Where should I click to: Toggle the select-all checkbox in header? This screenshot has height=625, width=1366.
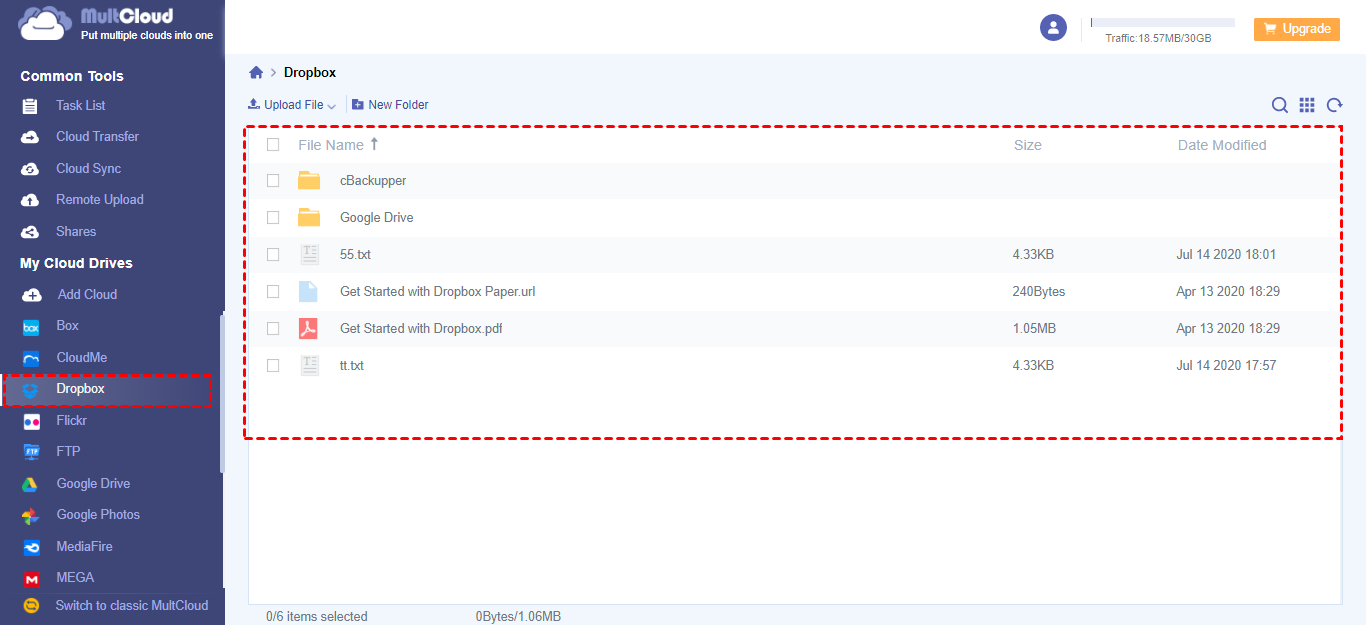click(x=273, y=145)
